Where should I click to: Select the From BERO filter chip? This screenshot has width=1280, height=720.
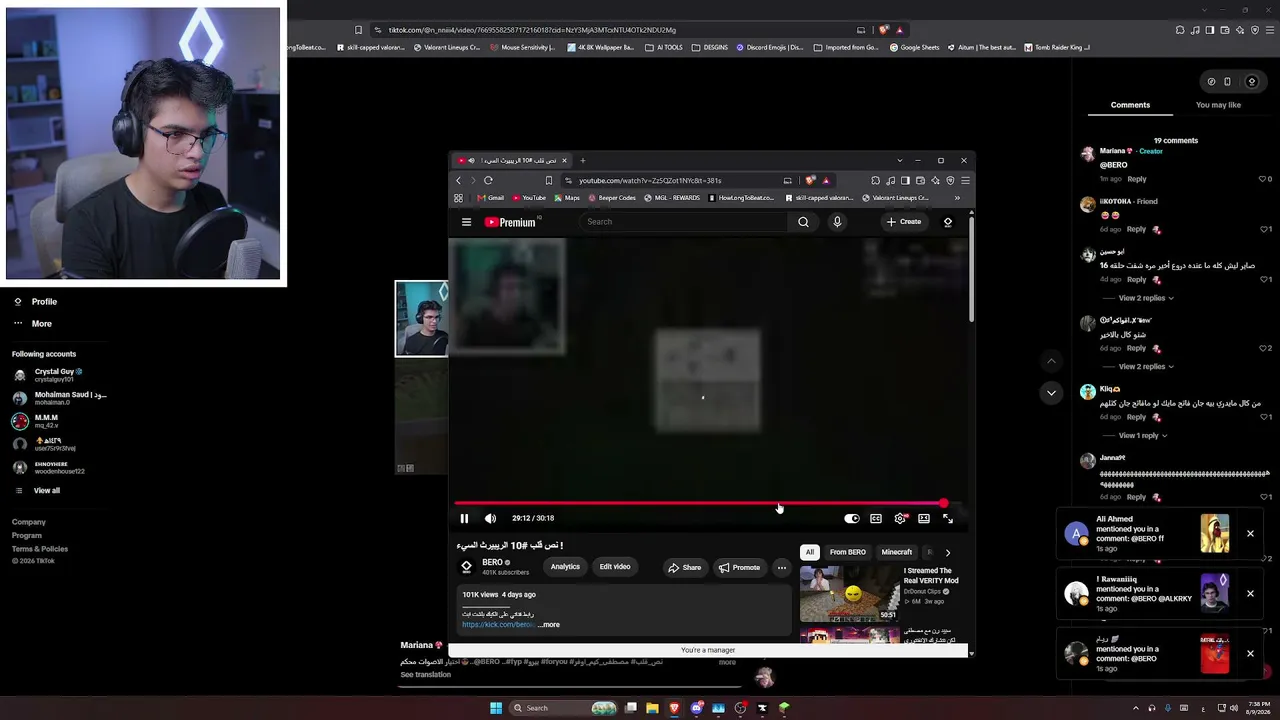pos(848,552)
